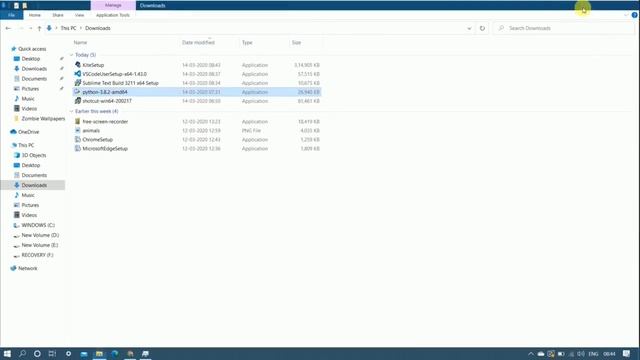Select the Manage contextual tab
The image size is (640, 360).
point(113,5)
